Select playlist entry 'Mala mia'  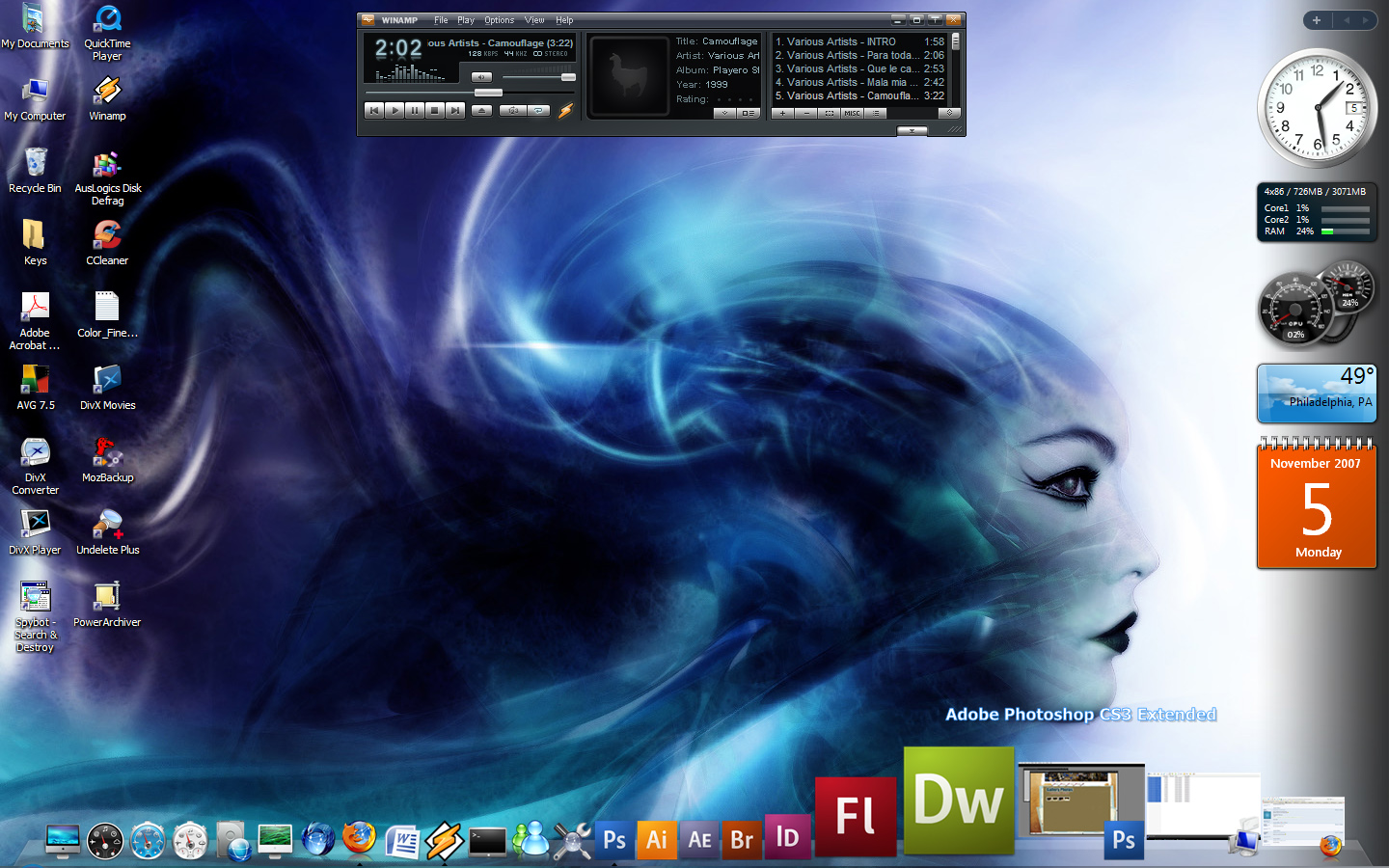(860, 82)
